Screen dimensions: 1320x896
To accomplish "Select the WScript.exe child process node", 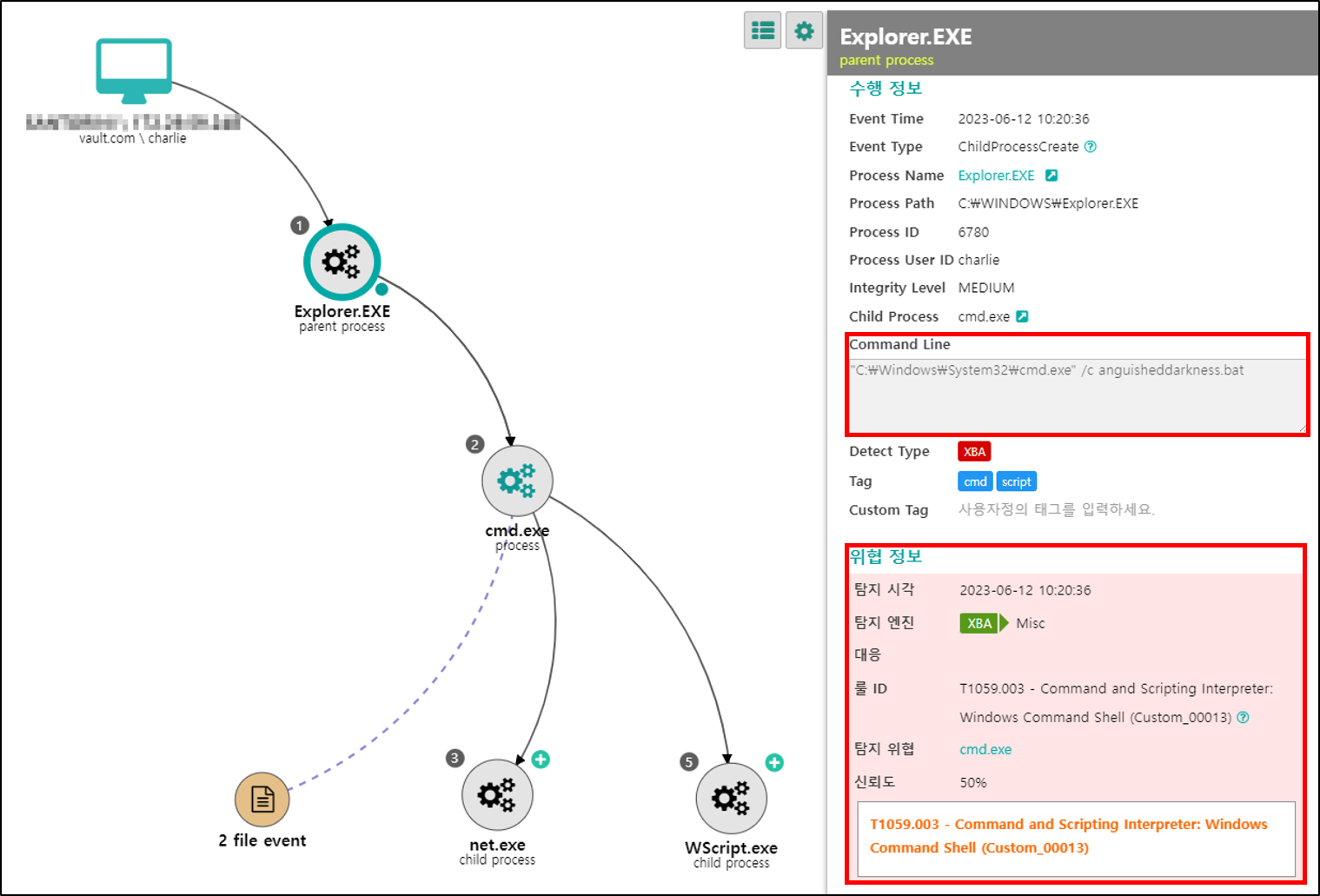I will click(x=731, y=799).
